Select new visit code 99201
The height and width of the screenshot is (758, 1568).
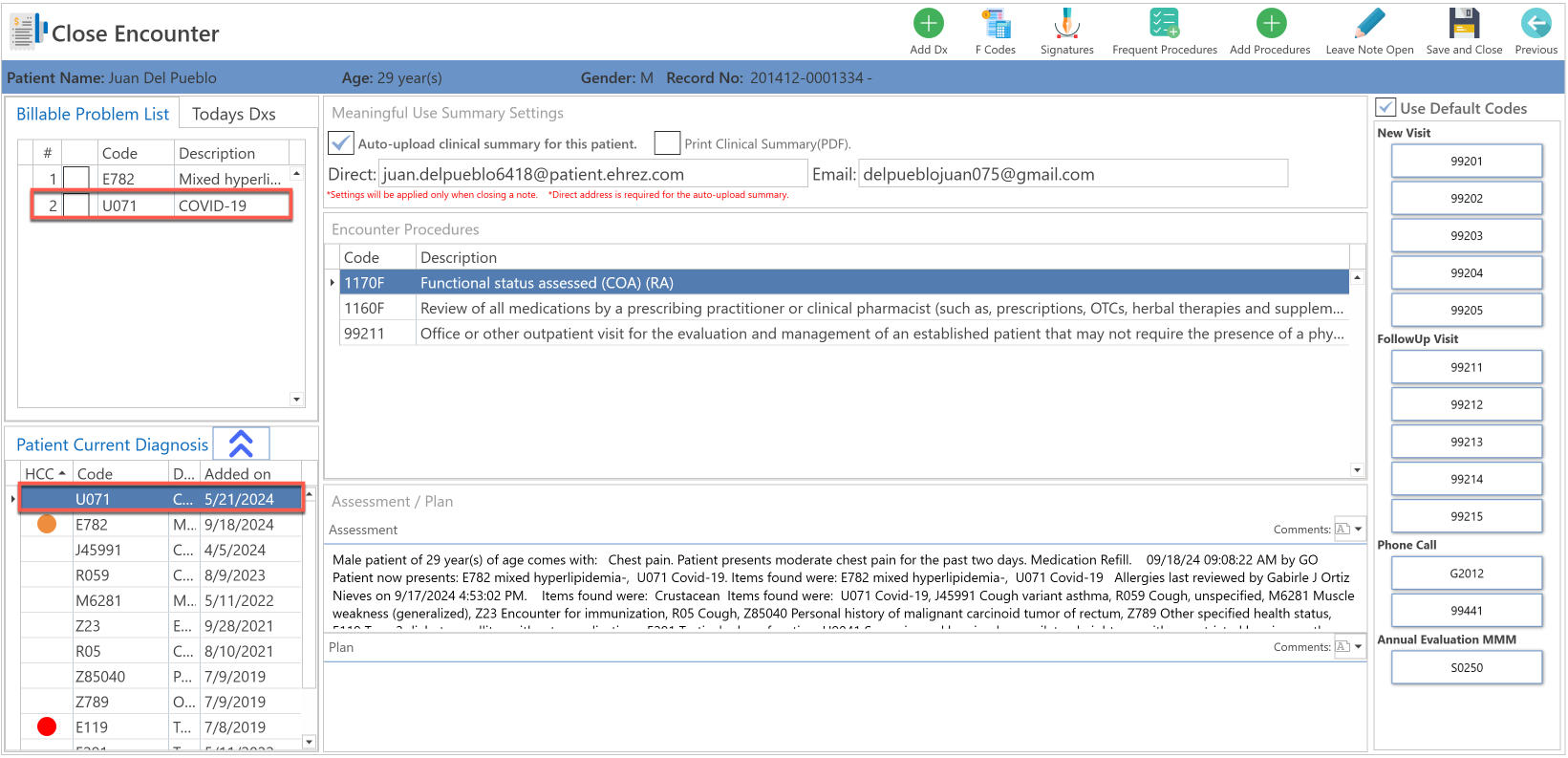tap(1467, 161)
